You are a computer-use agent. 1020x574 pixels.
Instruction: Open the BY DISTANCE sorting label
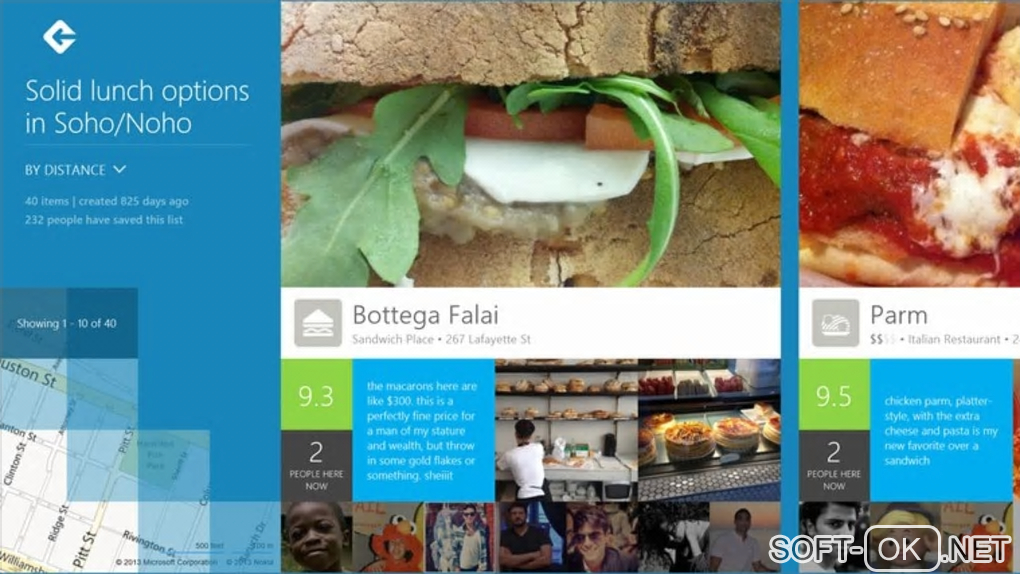[65, 170]
